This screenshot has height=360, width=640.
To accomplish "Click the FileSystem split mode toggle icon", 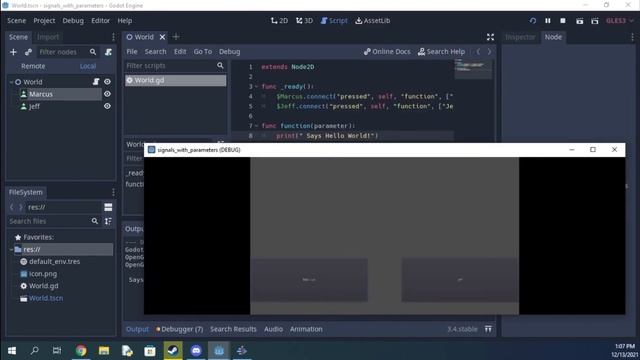I will pos(108,207).
